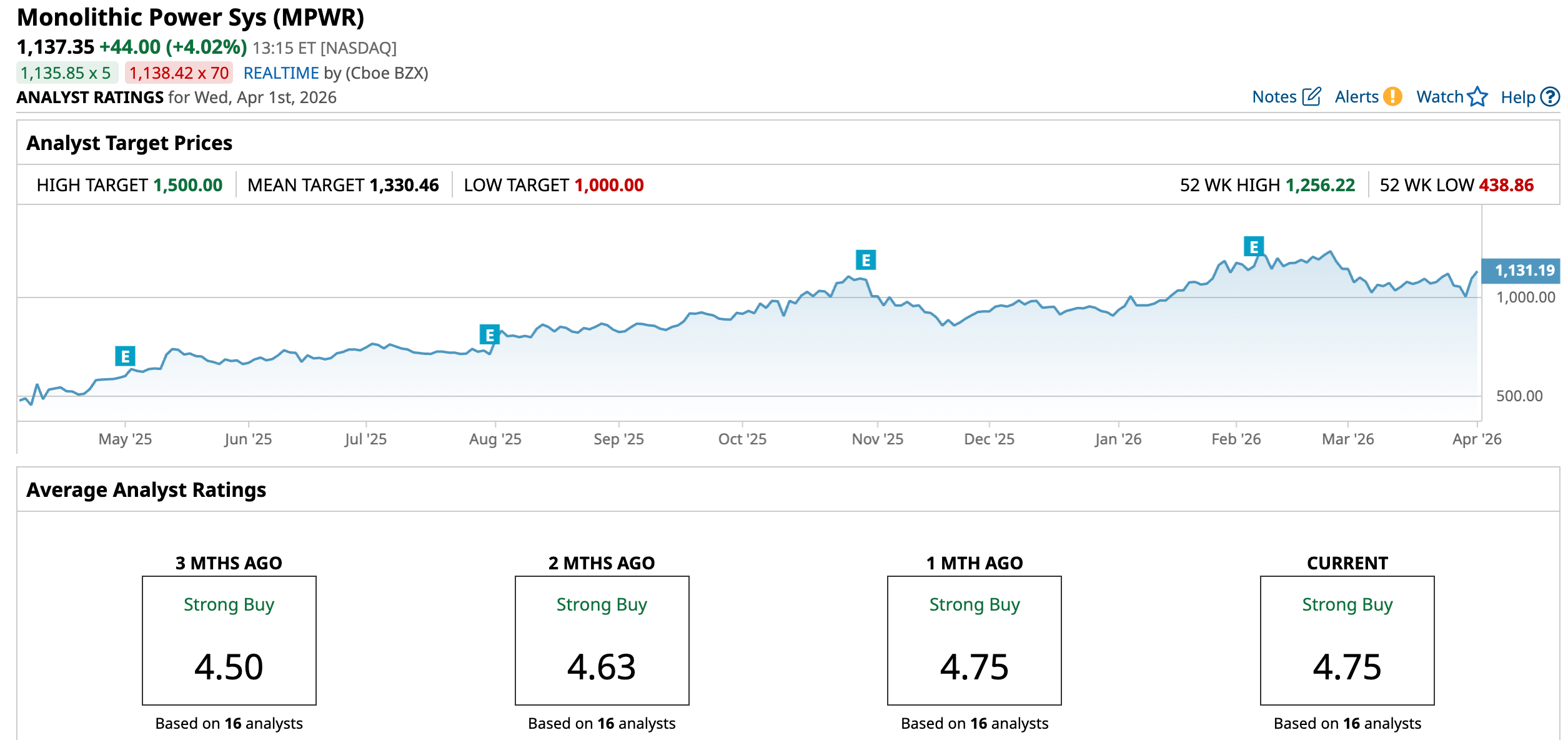Click the earnings marker near Aug '25
Image resolution: width=1568 pixels, height=740 pixels.
click(x=489, y=335)
